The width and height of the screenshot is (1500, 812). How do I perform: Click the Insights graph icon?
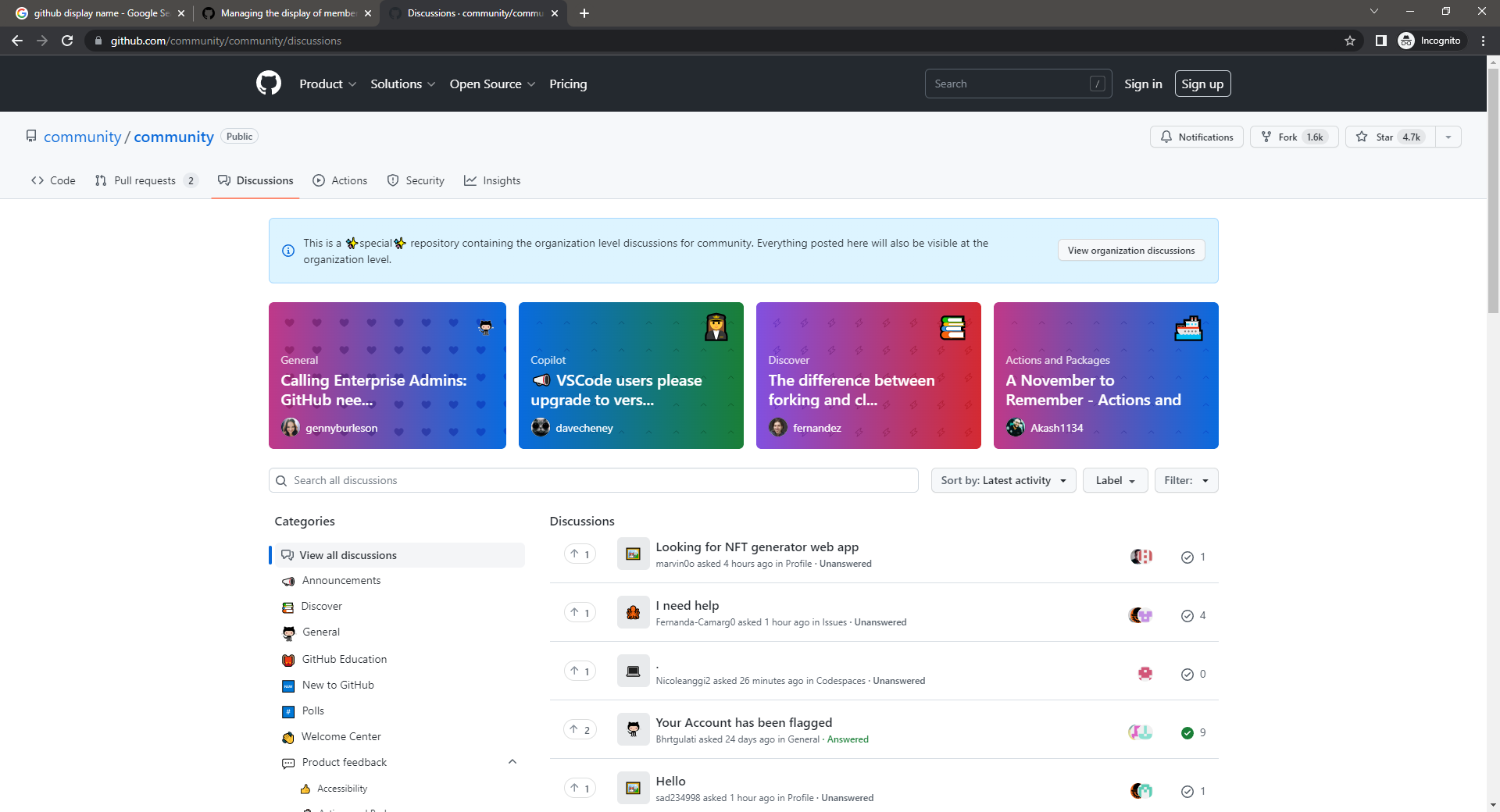[x=470, y=180]
